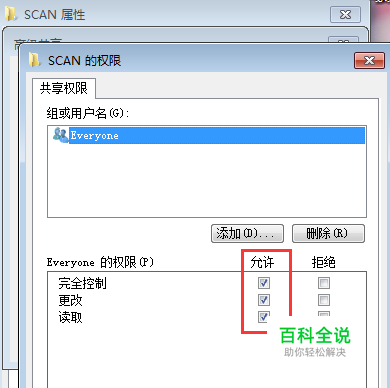Close the SCAN 属性 window
The image size is (390, 388).
345,15
